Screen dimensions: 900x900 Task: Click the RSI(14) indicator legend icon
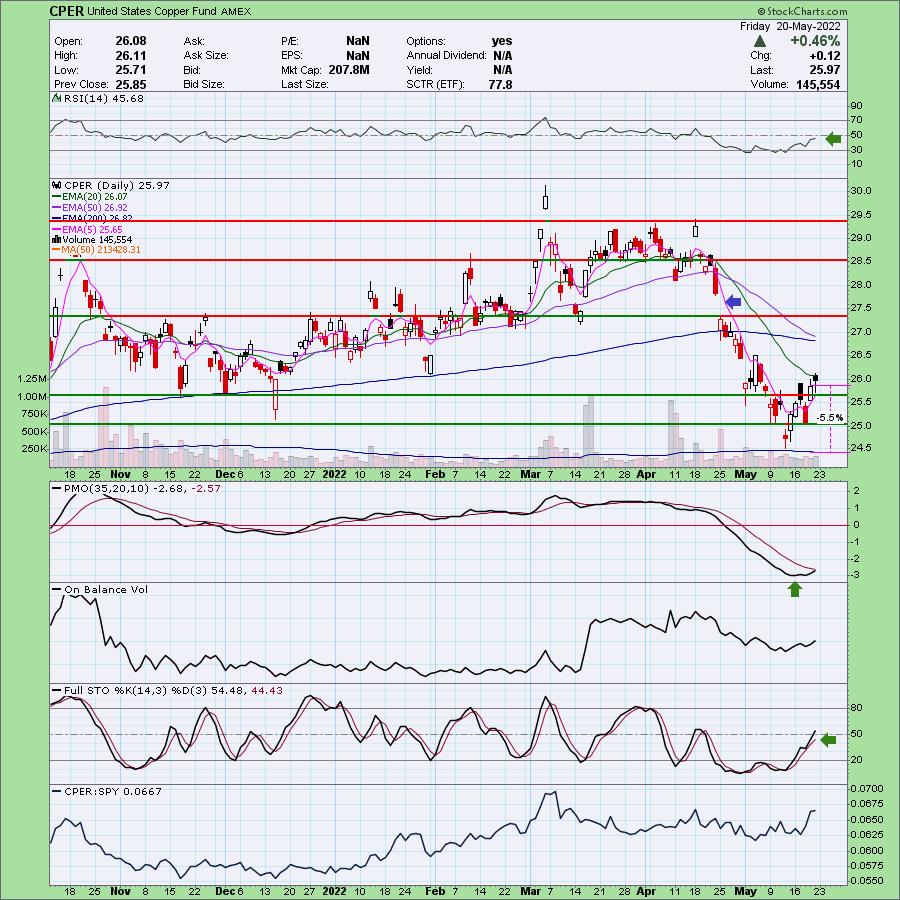[x=57, y=98]
